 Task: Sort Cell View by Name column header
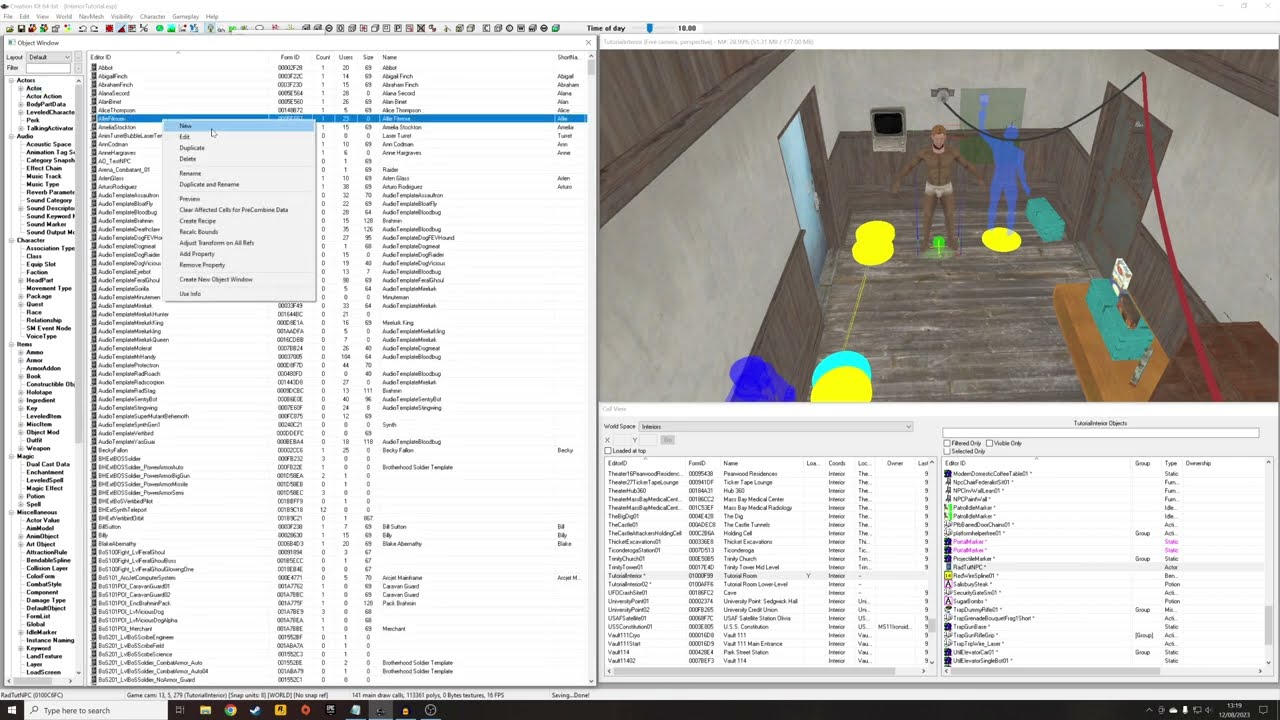click(762, 463)
